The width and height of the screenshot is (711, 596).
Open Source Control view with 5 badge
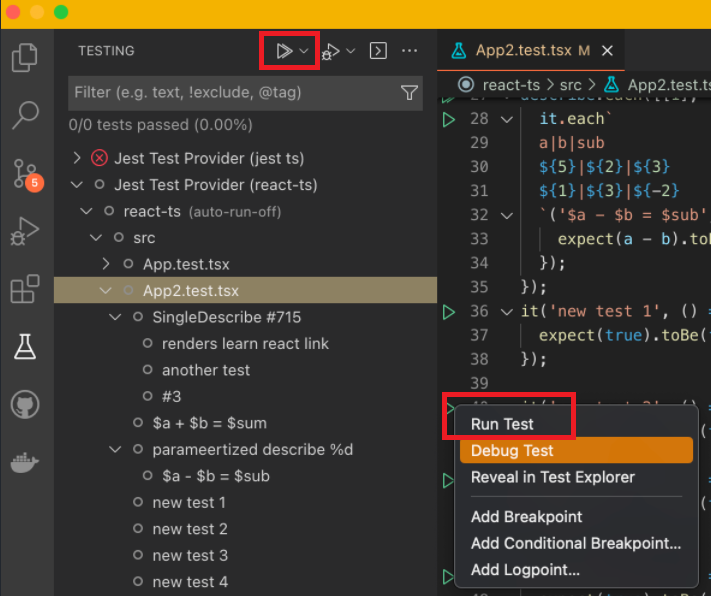[26, 175]
